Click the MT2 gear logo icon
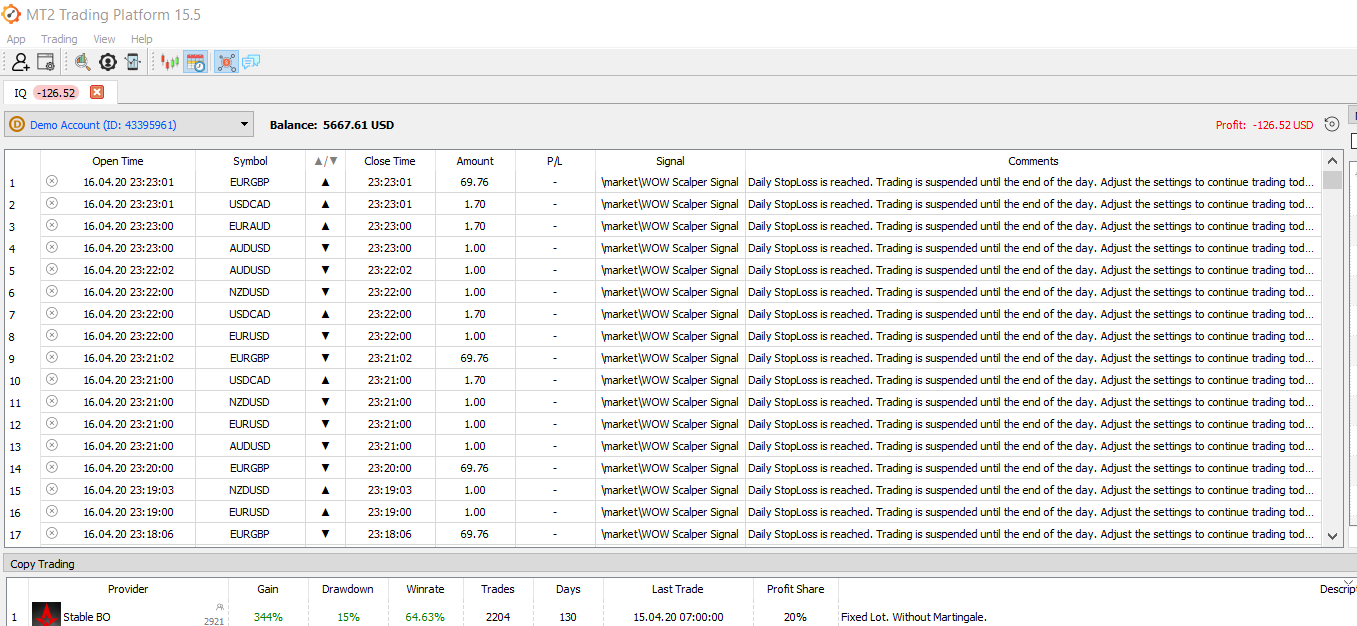 pos(12,14)
